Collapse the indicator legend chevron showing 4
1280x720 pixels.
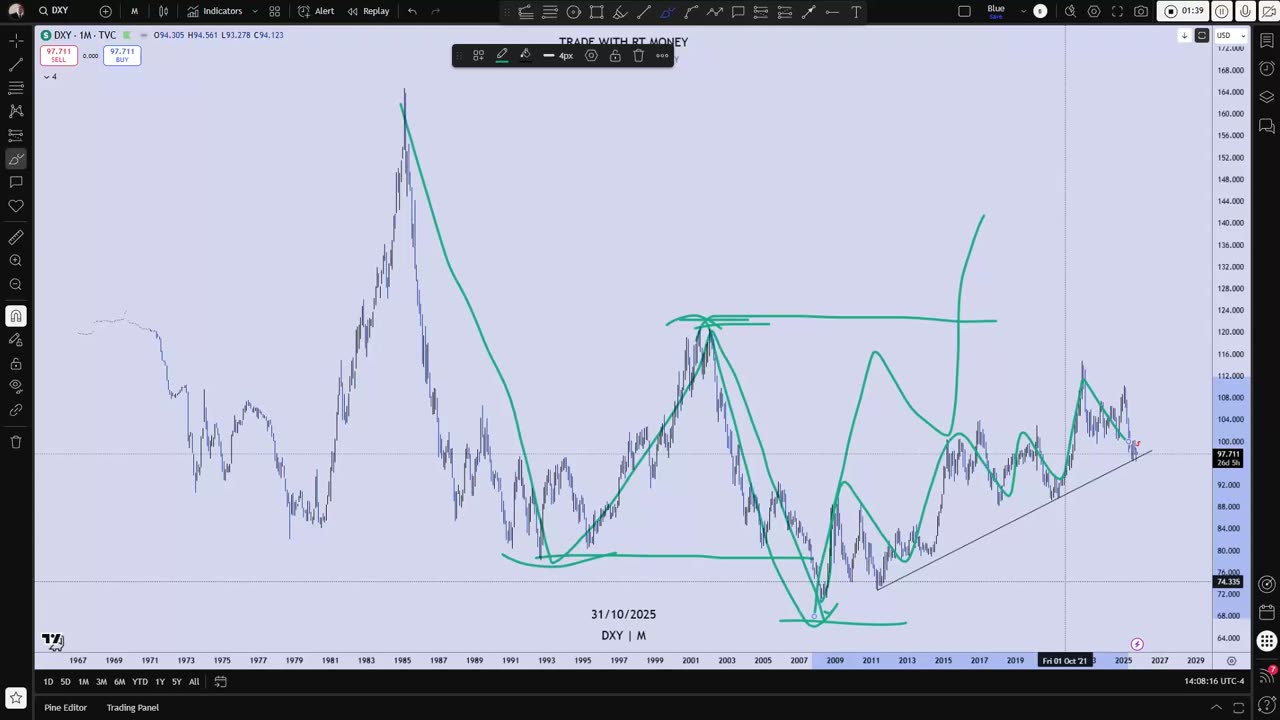(x=49, y=77)
